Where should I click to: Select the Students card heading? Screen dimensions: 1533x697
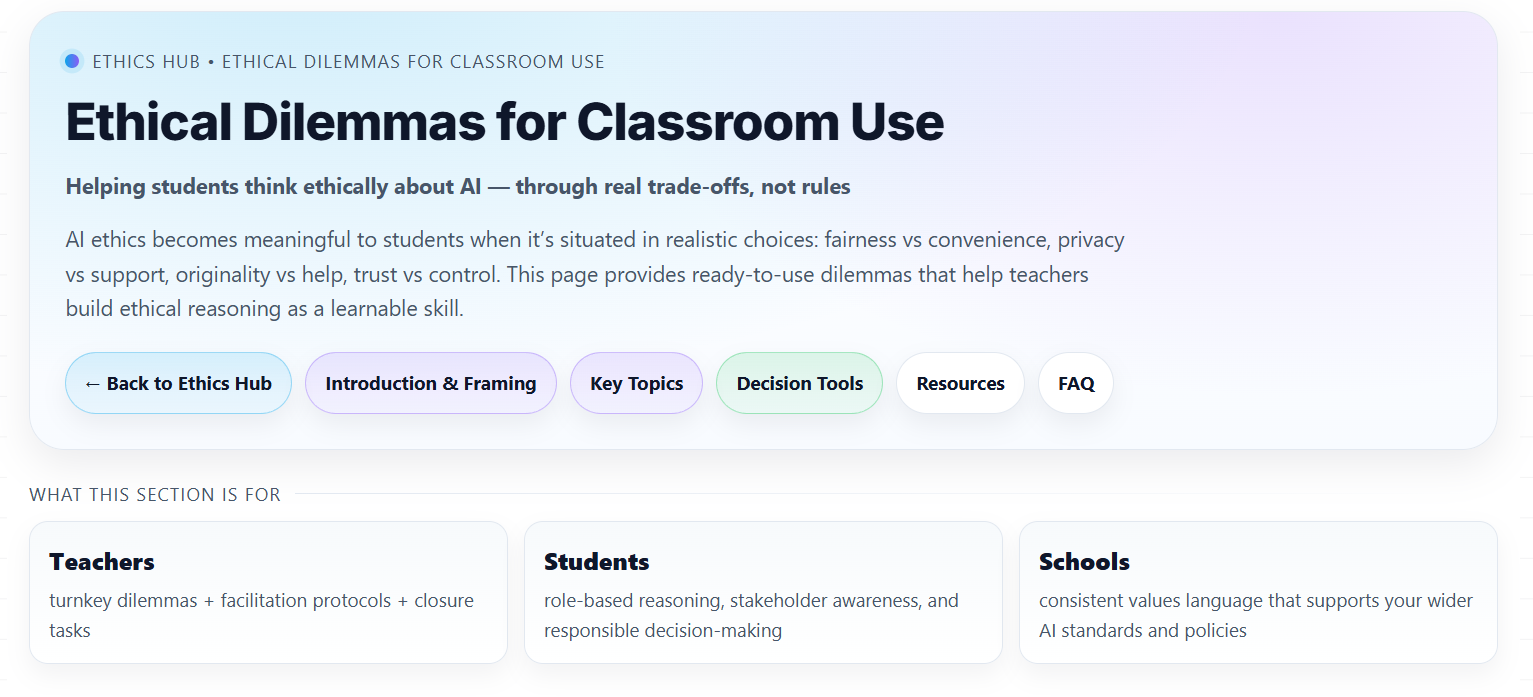pyautogui.click(x=596, y=562)
